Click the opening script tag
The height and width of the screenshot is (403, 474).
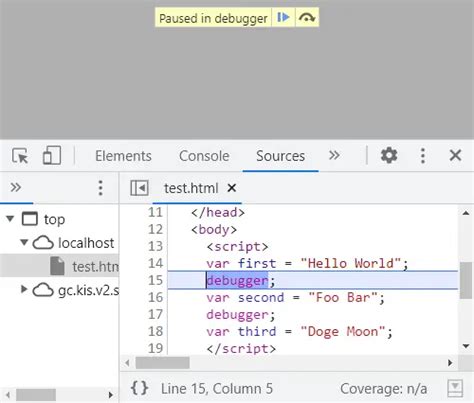coord(237,247)
